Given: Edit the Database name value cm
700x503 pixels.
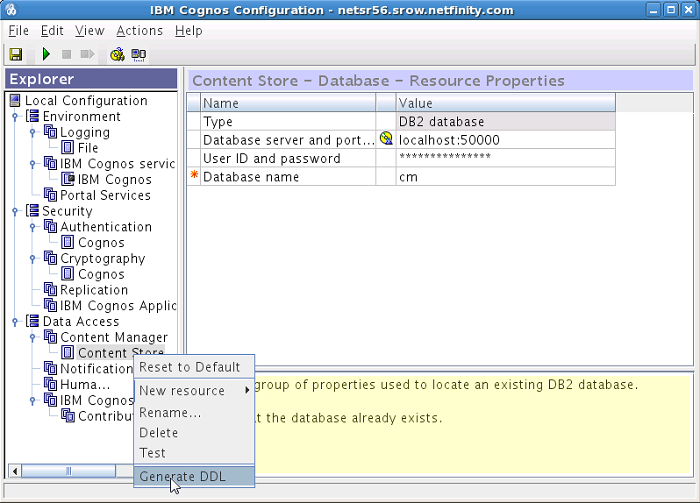Looking at the screenshot, I should pos(505,177).
